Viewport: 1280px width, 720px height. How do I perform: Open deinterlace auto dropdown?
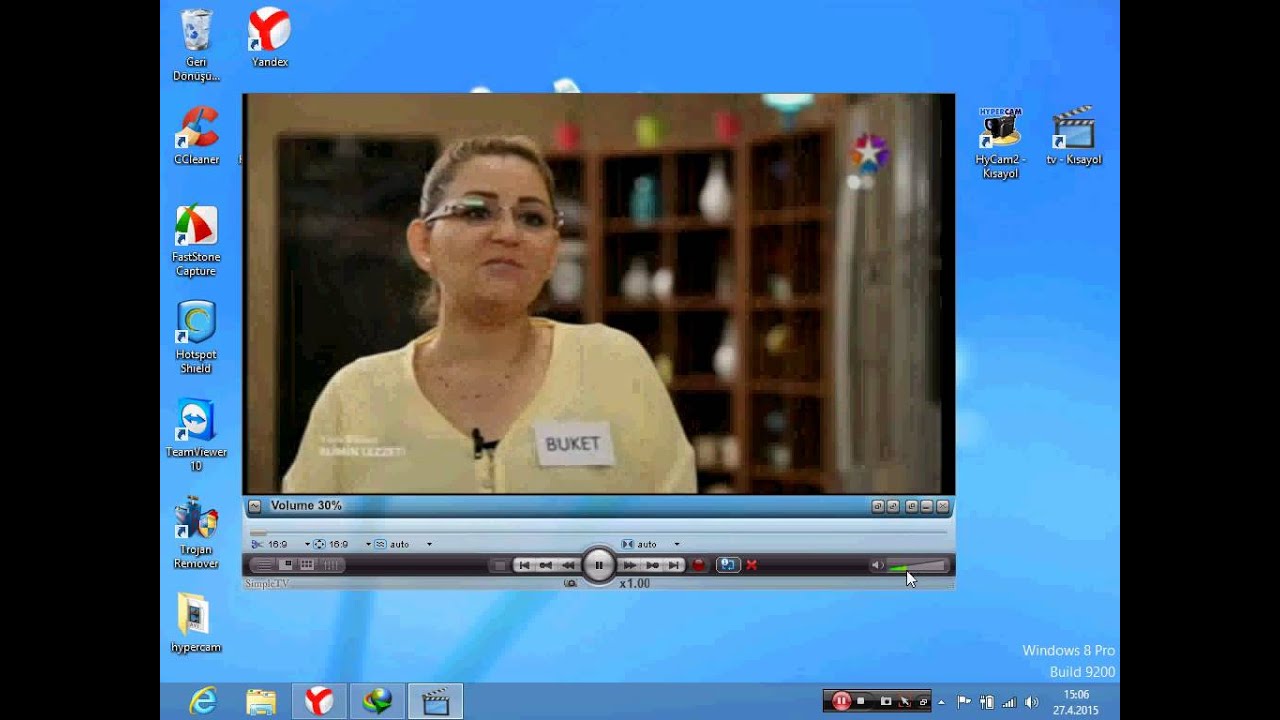point(429,545)
